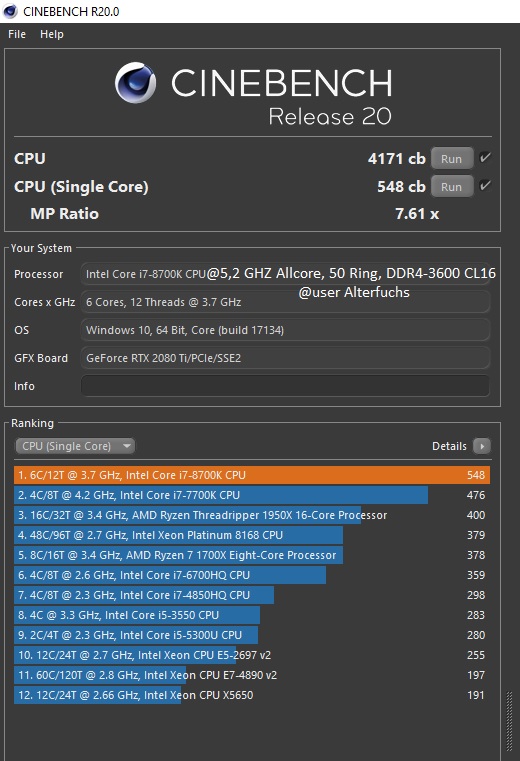
Task: Click the Cinebench app icon in title bar
Action: point(10,11)
